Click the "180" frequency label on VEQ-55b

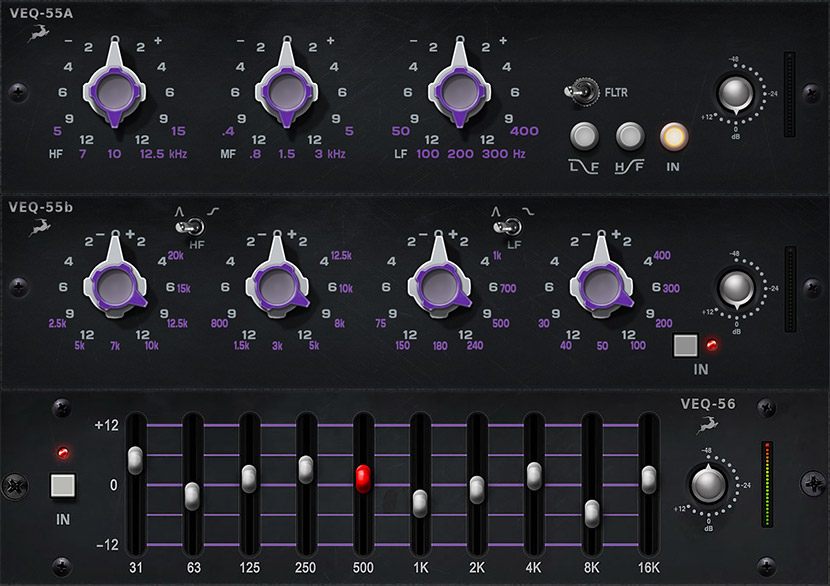[440, 346]
